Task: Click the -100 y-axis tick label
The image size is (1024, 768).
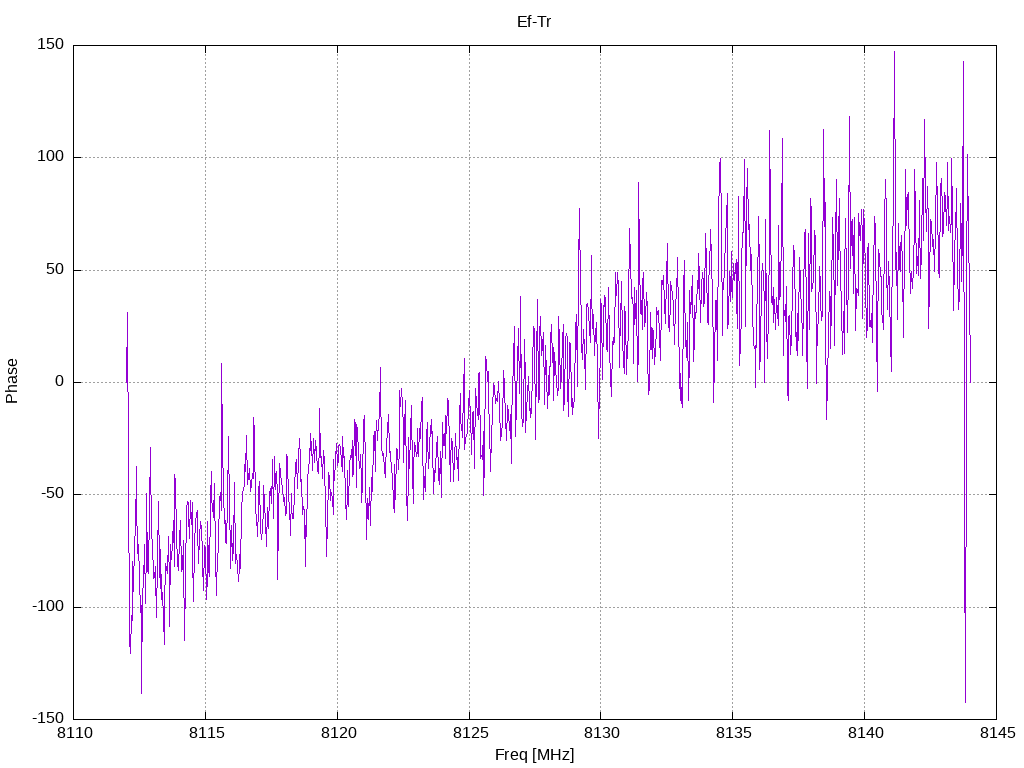Action: pos(48,606)
